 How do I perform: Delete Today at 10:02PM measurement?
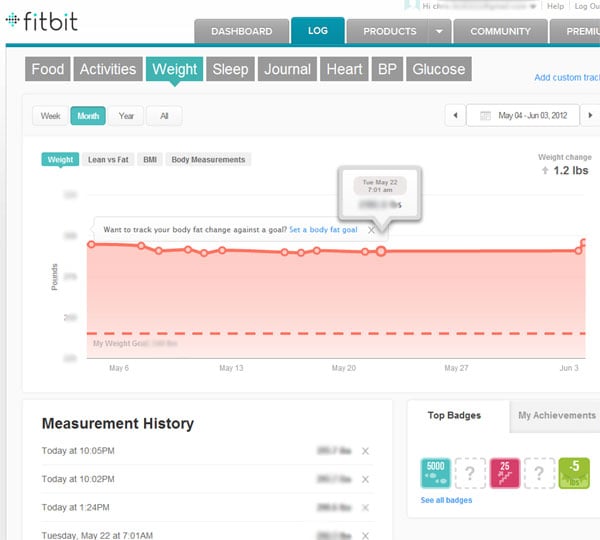pyautogui.click(x=365, y=479)
